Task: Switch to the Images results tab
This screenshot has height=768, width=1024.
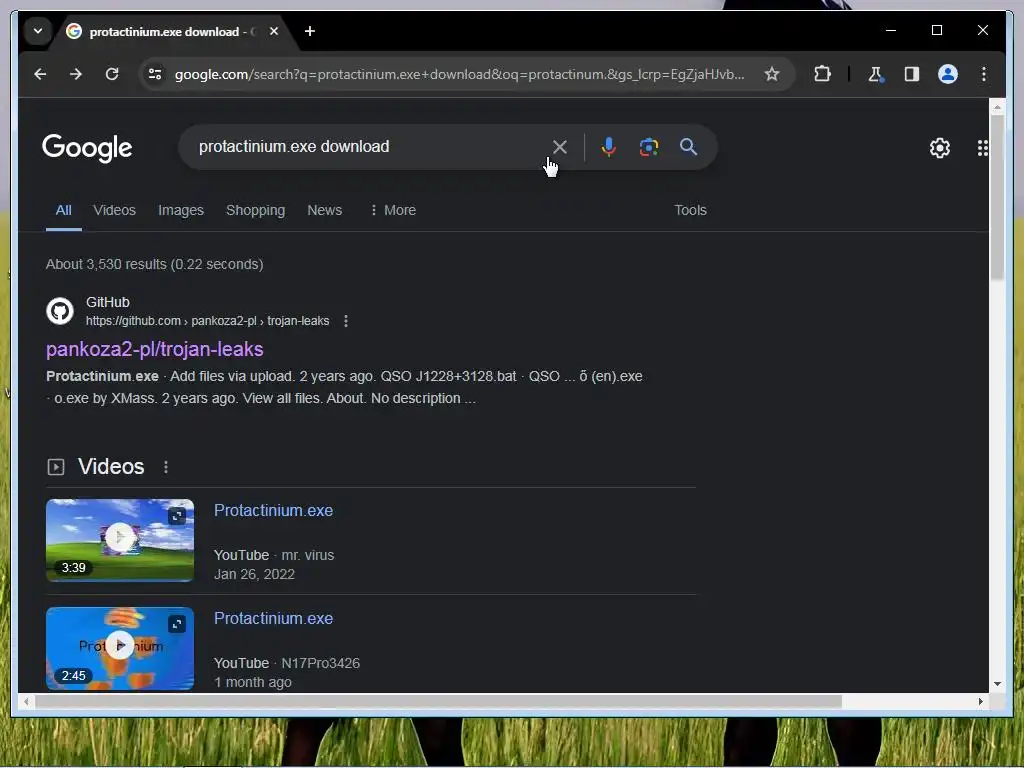Action: [x=181, y=210]
